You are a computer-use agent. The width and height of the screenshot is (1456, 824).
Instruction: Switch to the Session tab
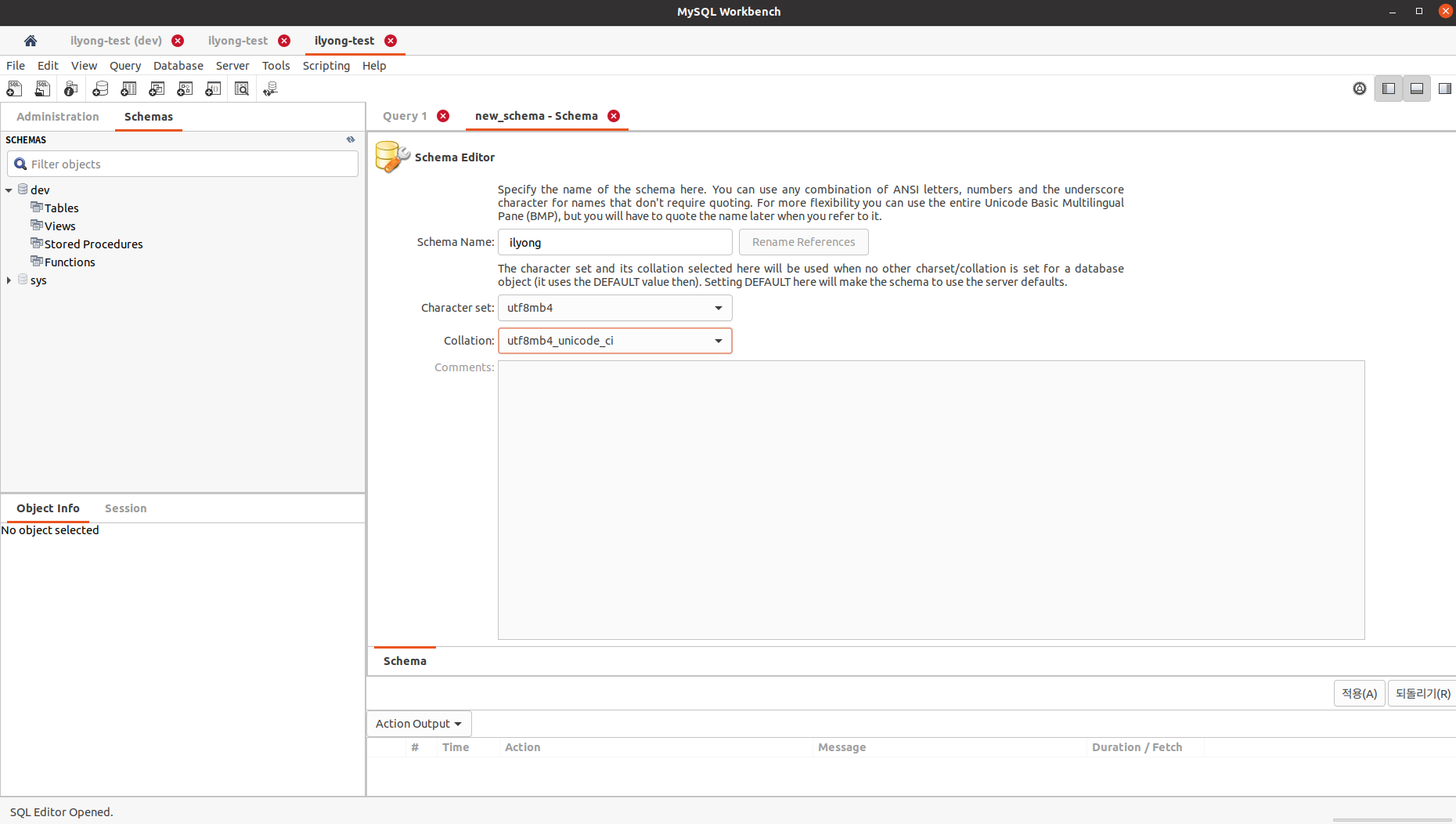[x=126, y=508]
